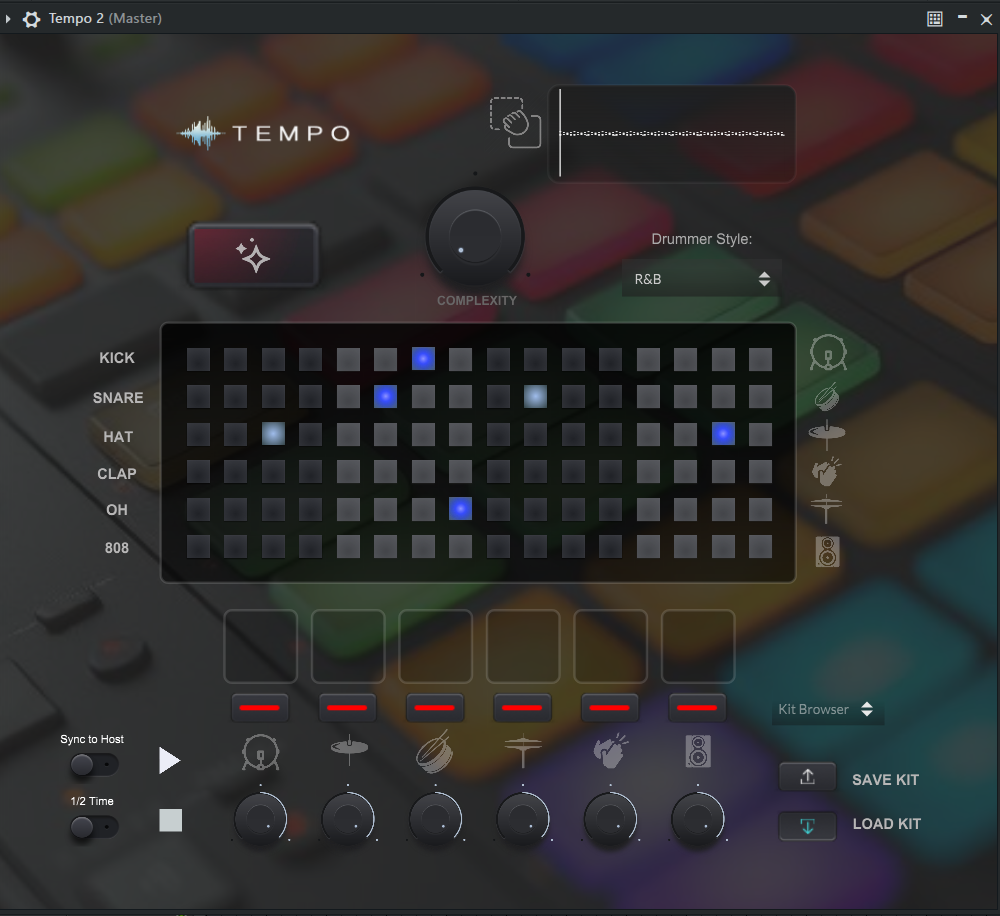Select the closed hi-hat icon above the bottom knobs
Screen dimensions: 1000x916
coord(349,750)
